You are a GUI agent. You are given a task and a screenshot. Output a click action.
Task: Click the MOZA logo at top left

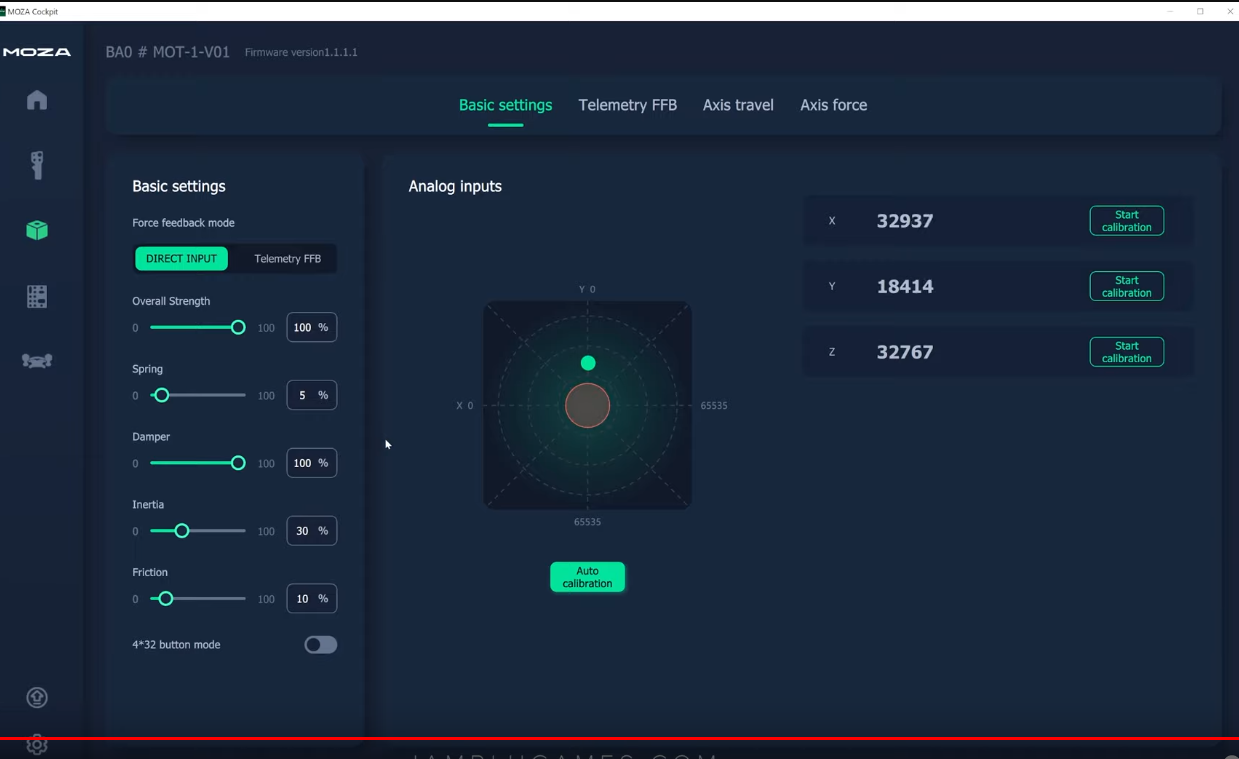pyautogui.click(x=38, y=51)
